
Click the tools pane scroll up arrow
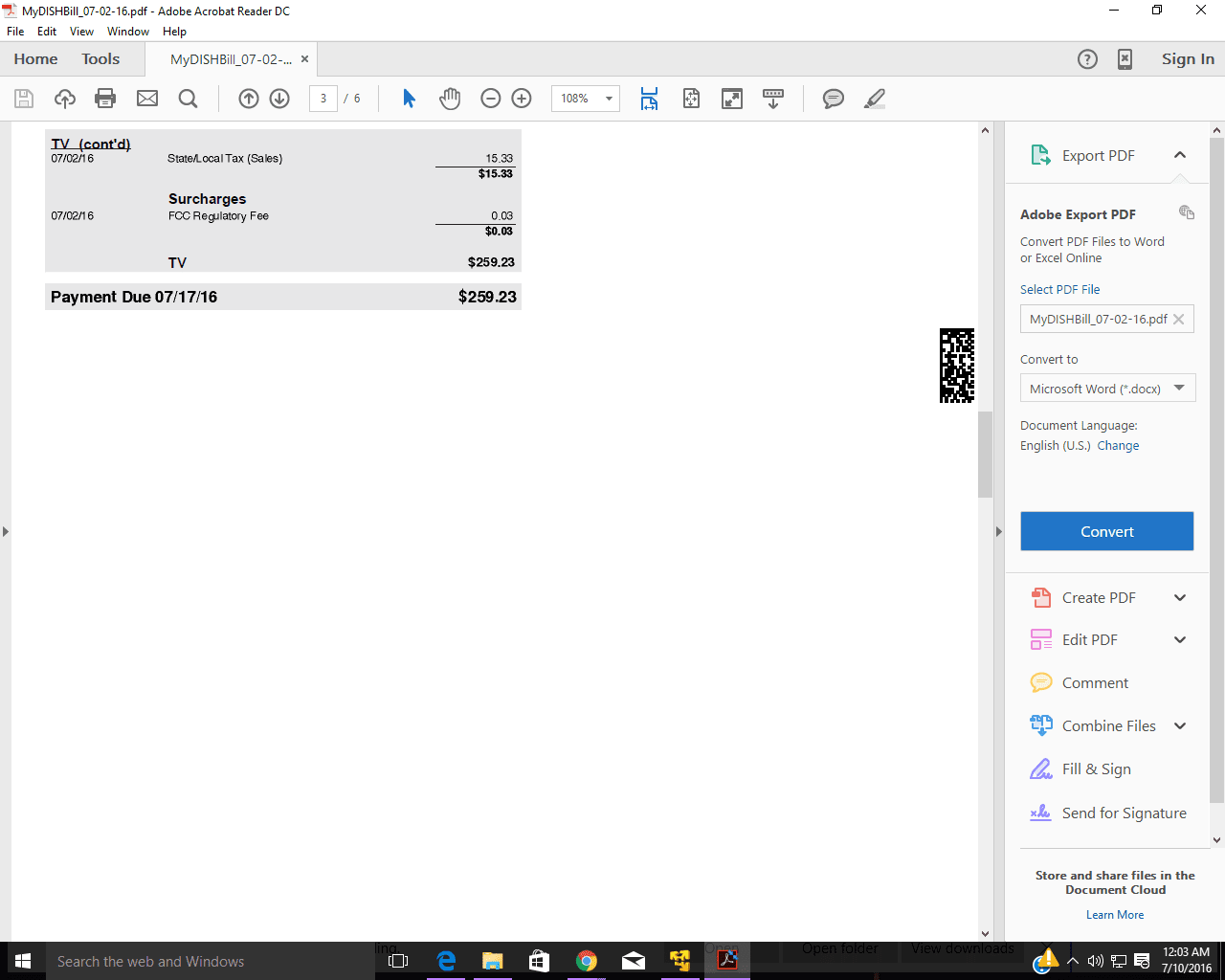1217,129
